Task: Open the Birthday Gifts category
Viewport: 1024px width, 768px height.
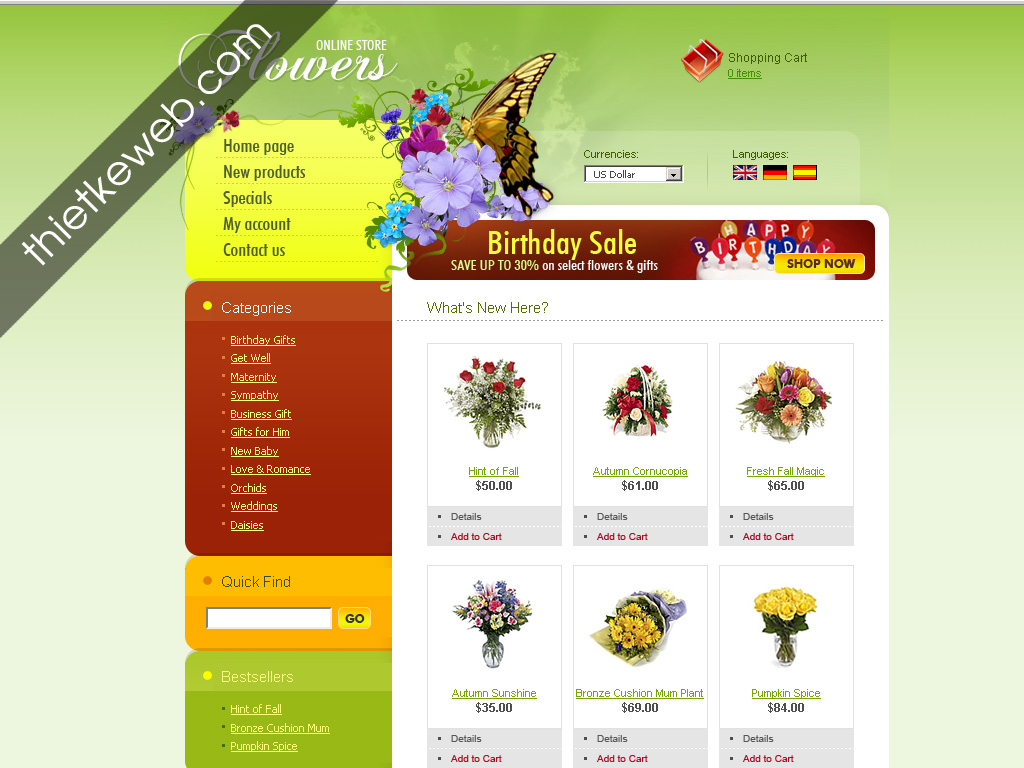Action: tap(263, 340)
